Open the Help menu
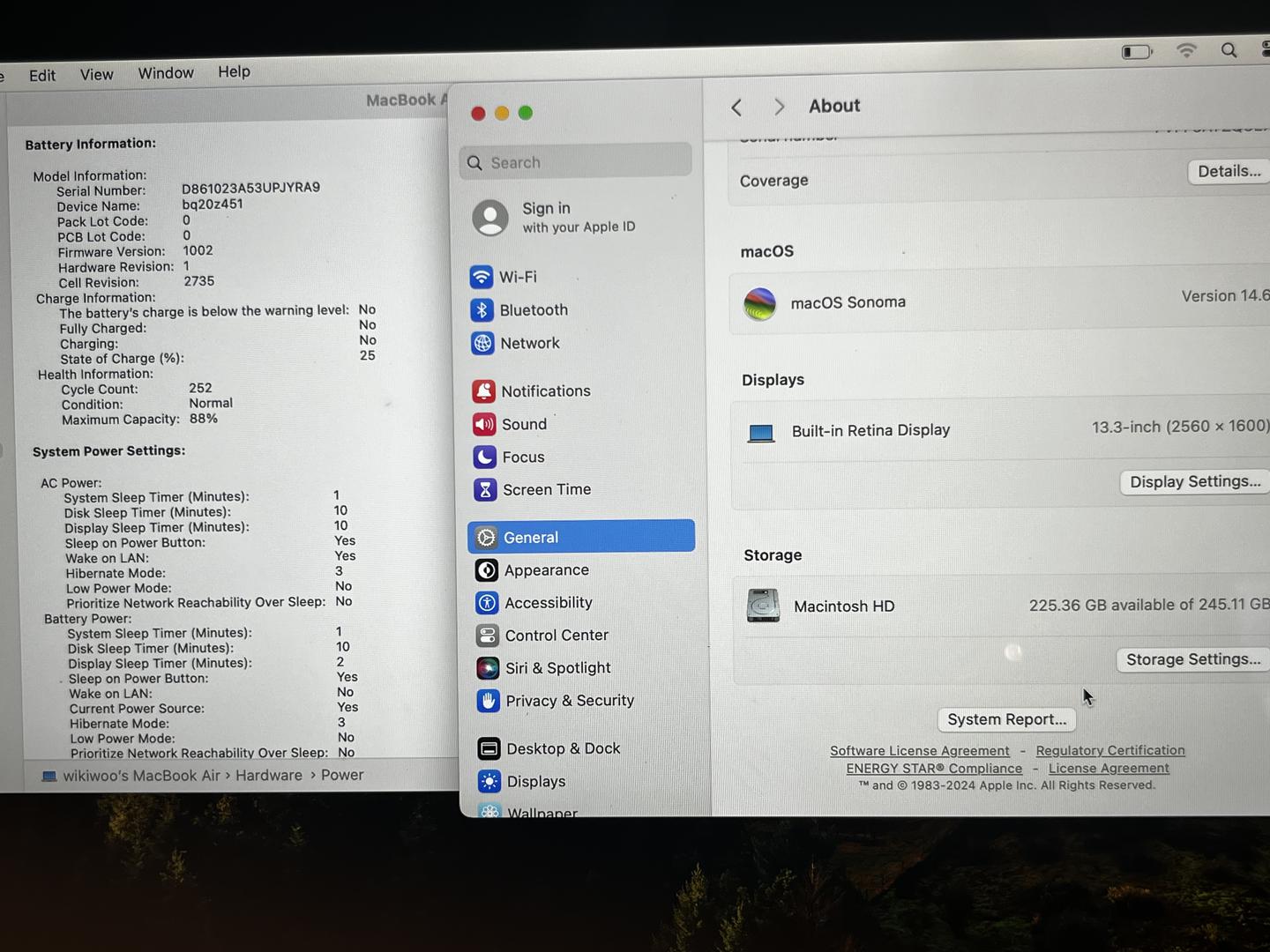 pyautogui.click(x=234, y=71)
